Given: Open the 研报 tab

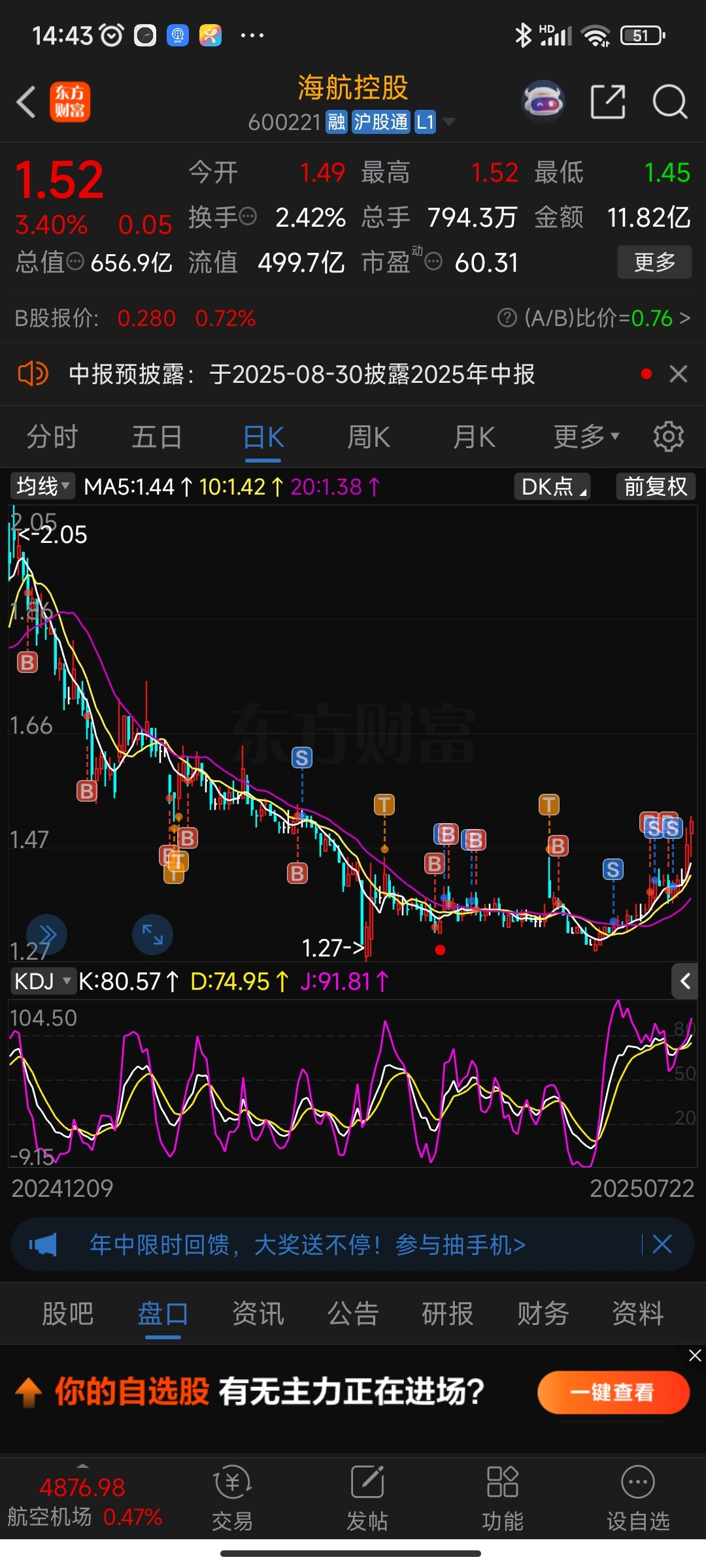Looking at the screenshot, I should point(448,1313).
